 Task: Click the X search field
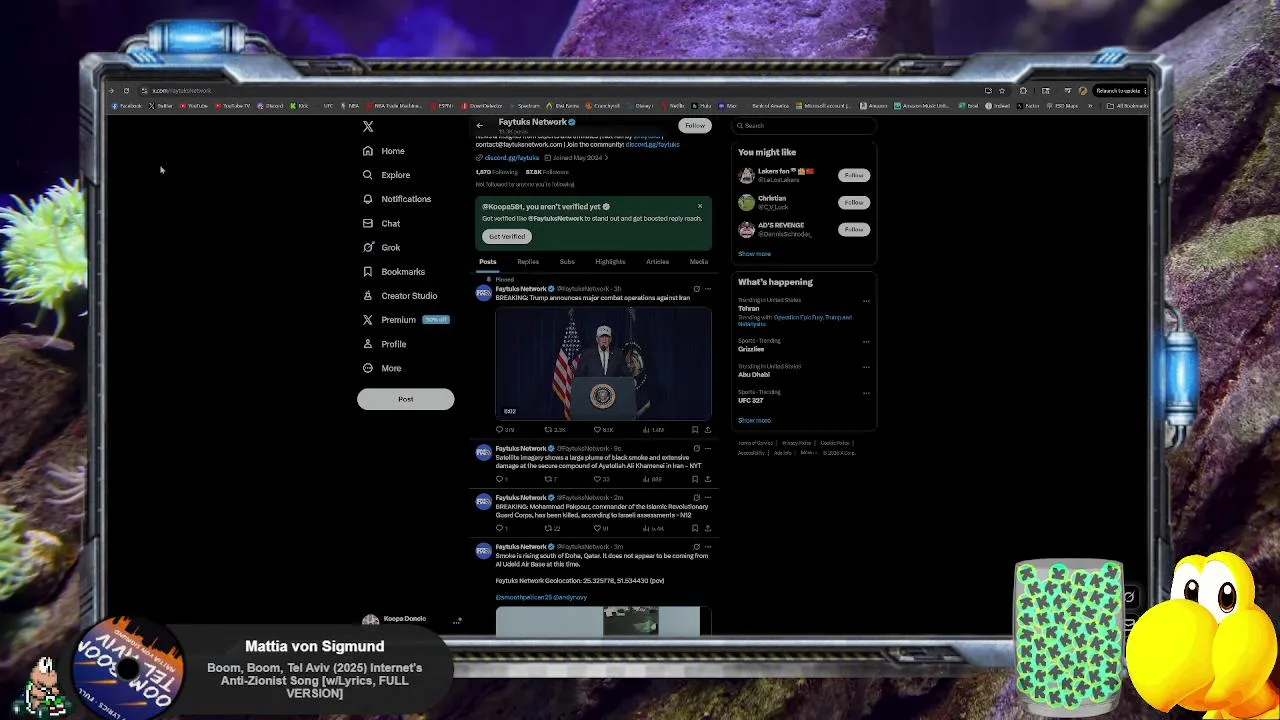(x=804, y=126)
